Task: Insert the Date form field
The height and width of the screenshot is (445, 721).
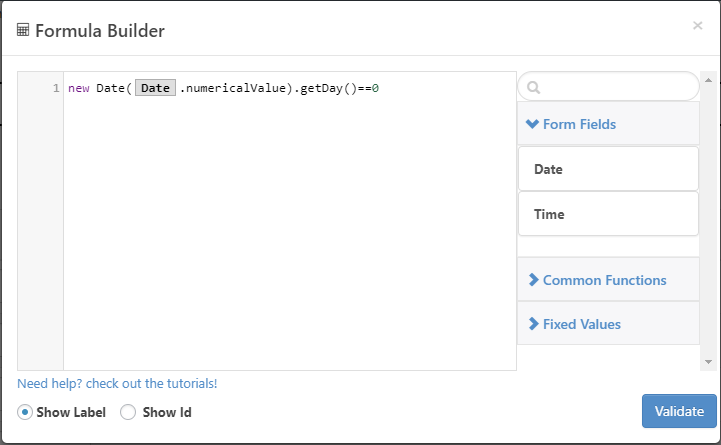Action: click(608, 169)
